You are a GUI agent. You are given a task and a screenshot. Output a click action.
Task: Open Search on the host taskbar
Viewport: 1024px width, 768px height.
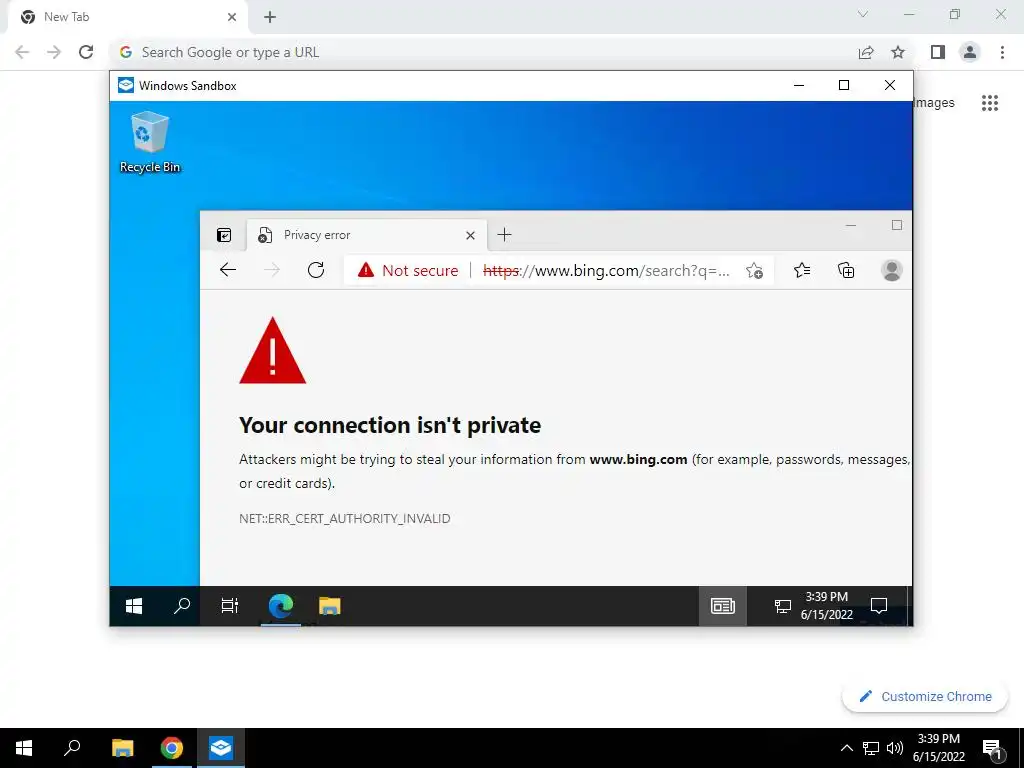point(72,748)
